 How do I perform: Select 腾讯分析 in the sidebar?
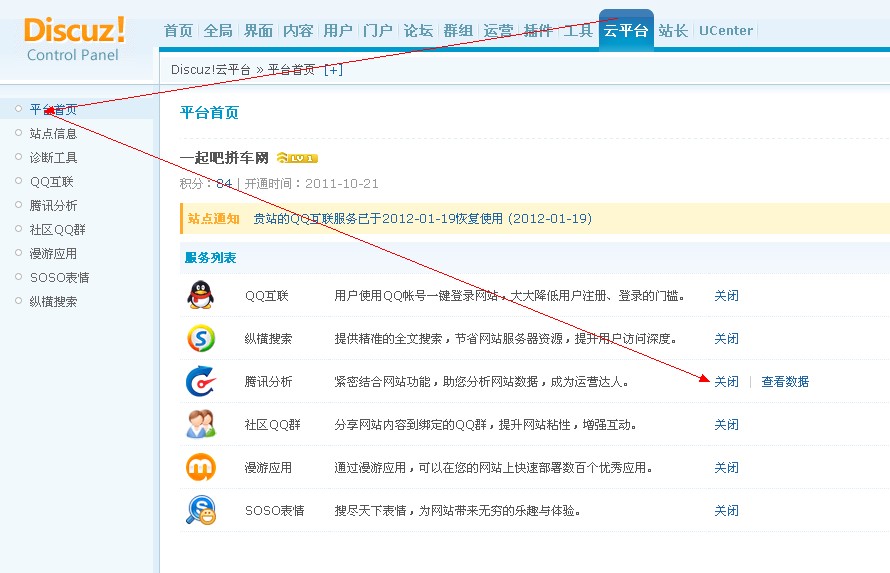(x=53, y=205)
